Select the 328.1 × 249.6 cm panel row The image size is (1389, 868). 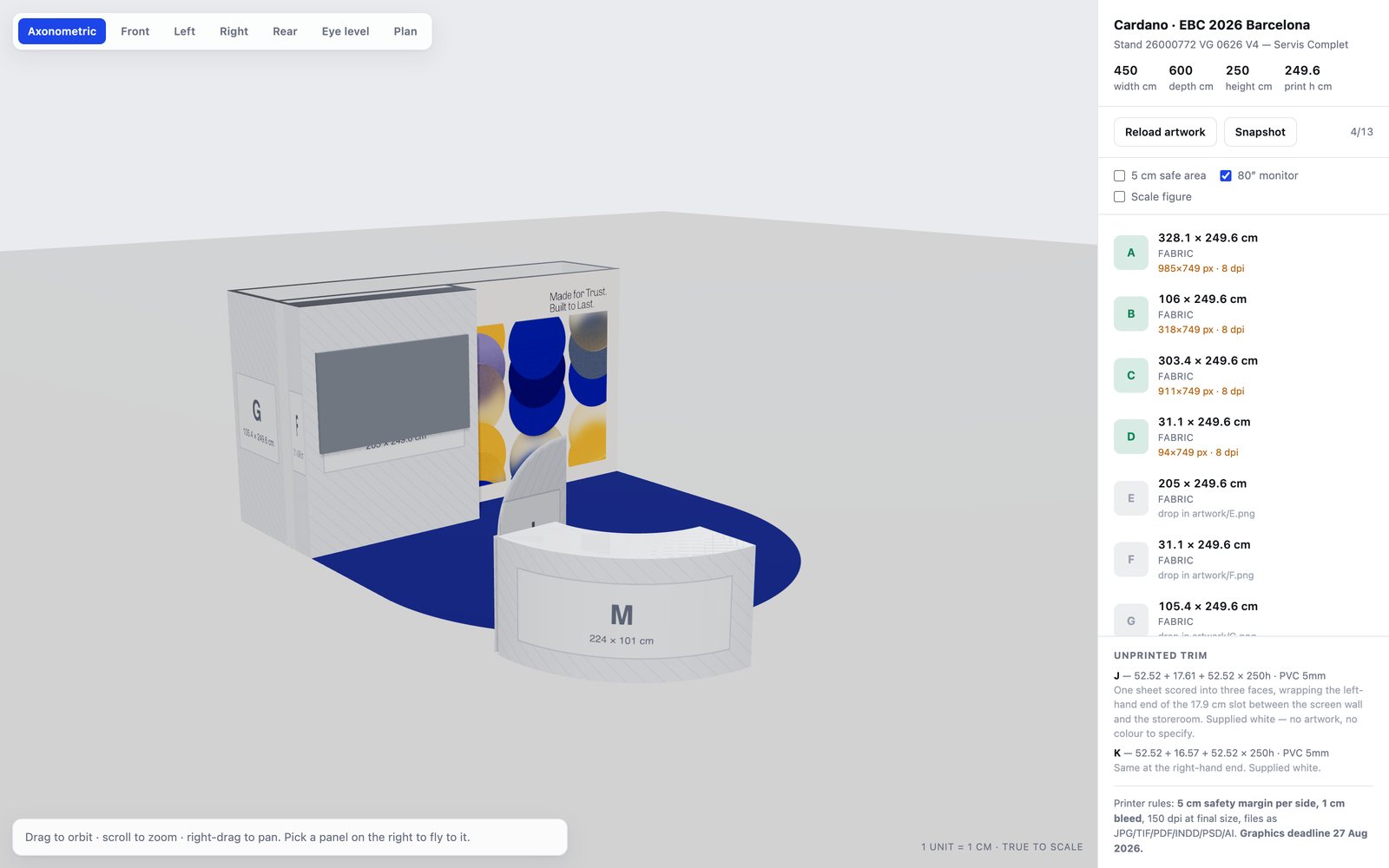[x=1243, y=253]
